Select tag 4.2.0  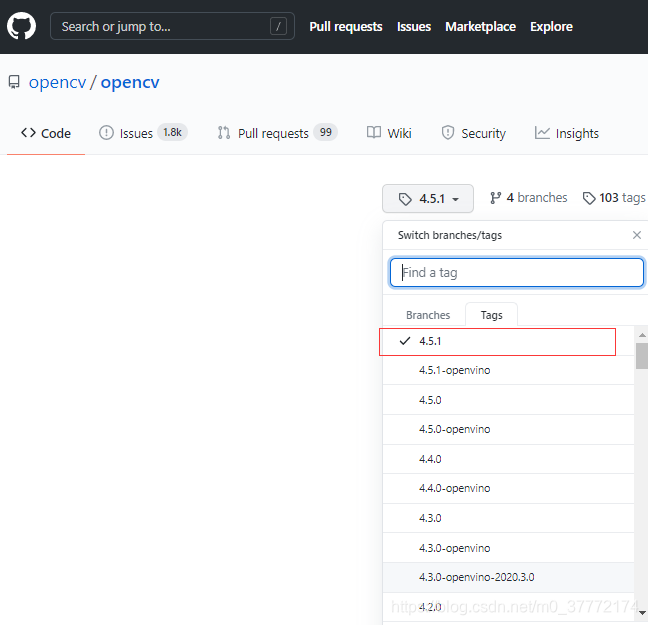(508, 607)
